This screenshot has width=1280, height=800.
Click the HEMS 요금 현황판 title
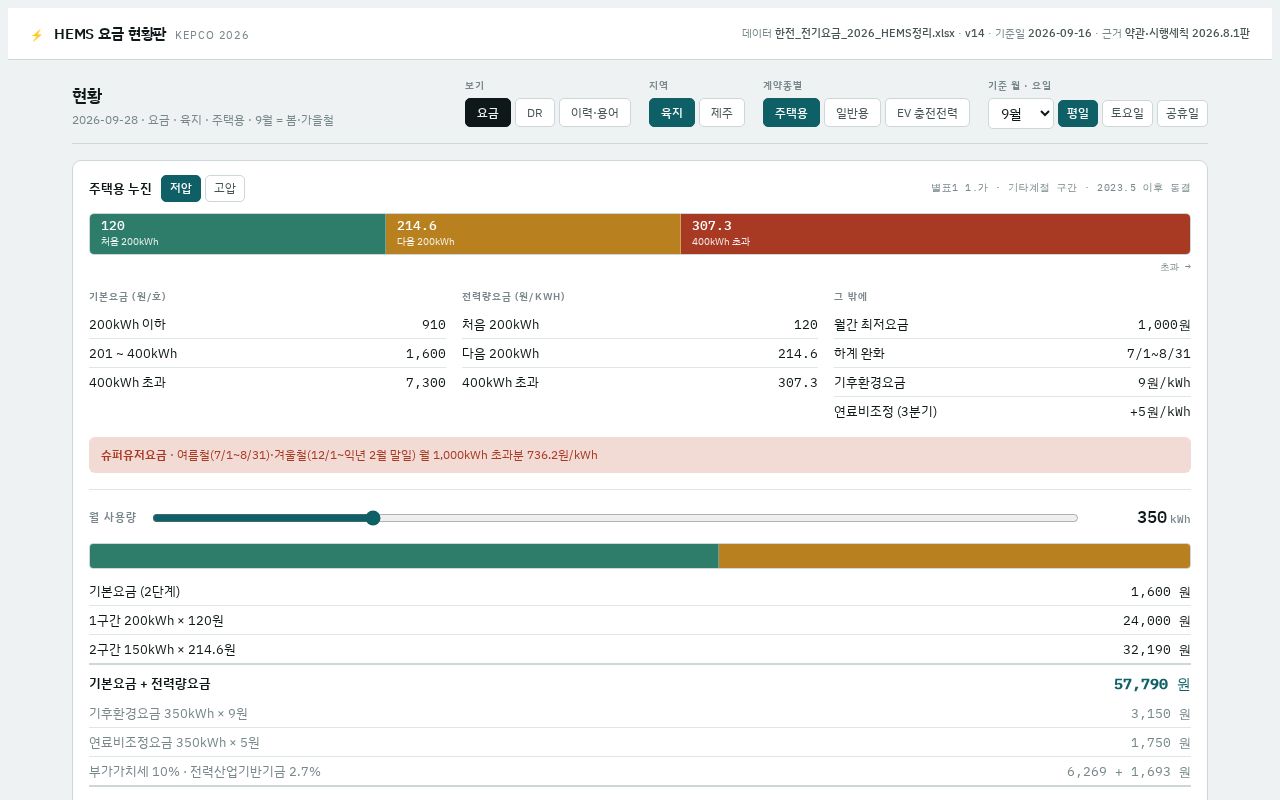[110, 34]
